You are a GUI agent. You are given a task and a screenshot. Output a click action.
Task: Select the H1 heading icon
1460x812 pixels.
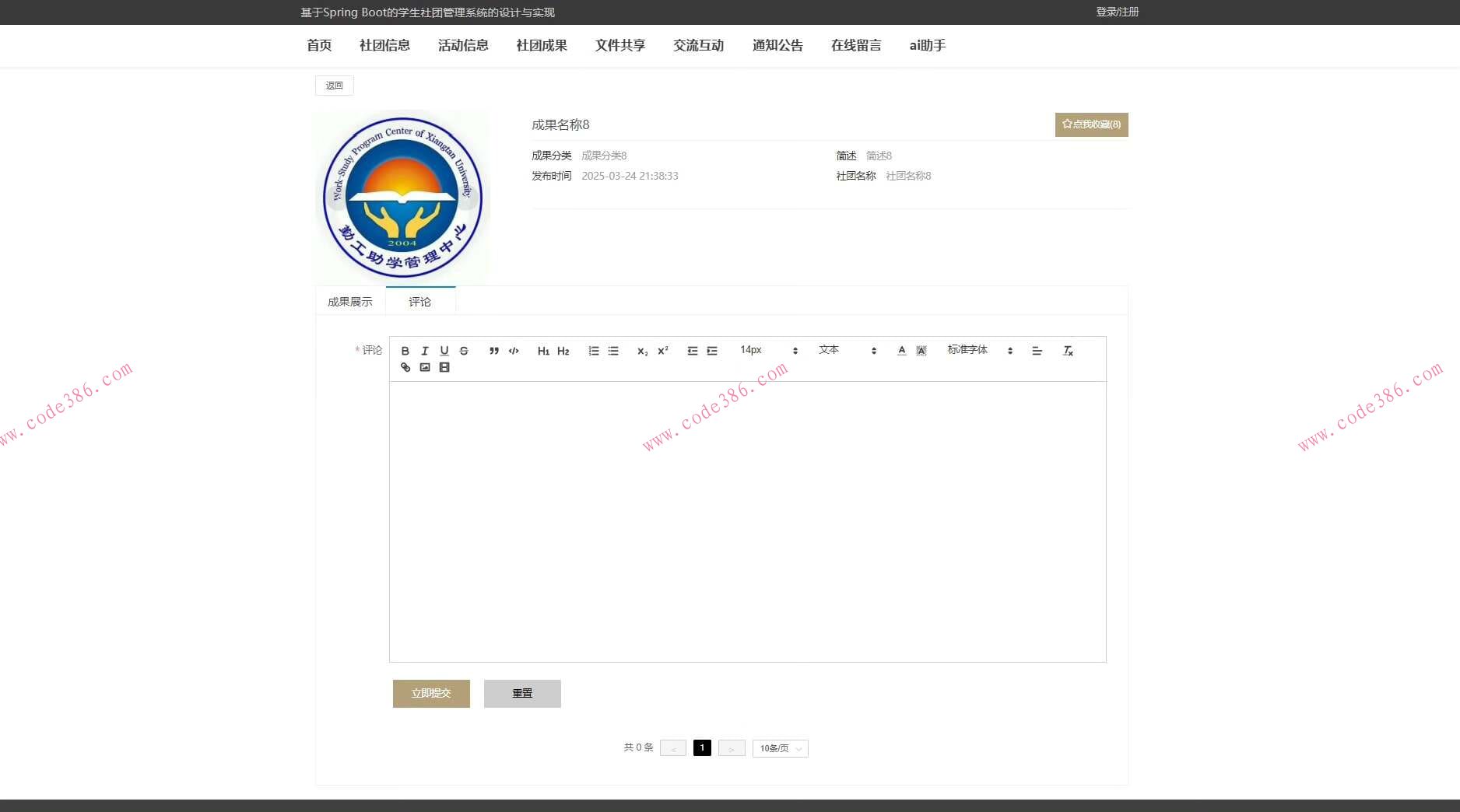point(543,351)
